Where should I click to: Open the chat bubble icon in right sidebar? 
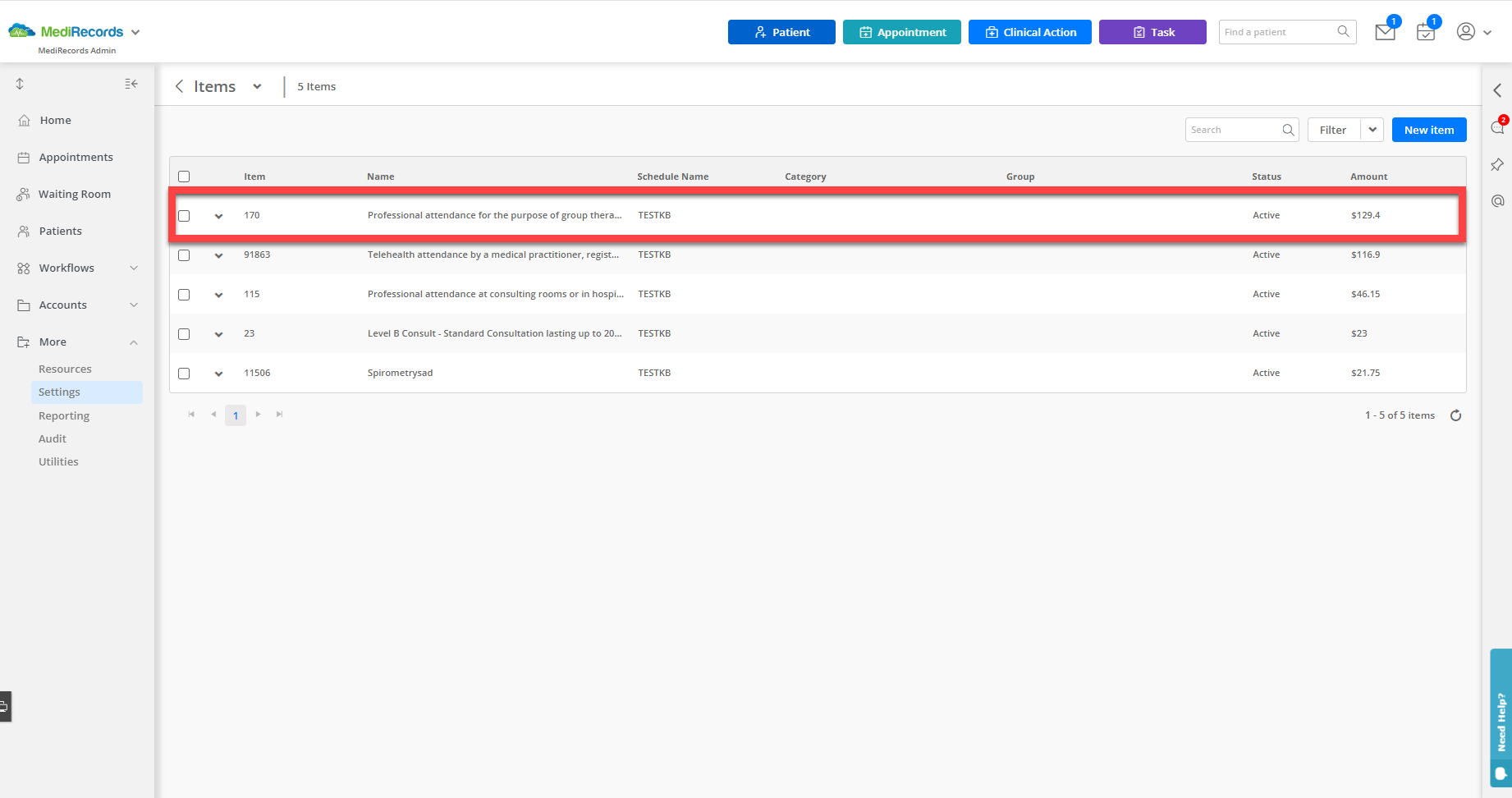click(x=1497, y=126)
